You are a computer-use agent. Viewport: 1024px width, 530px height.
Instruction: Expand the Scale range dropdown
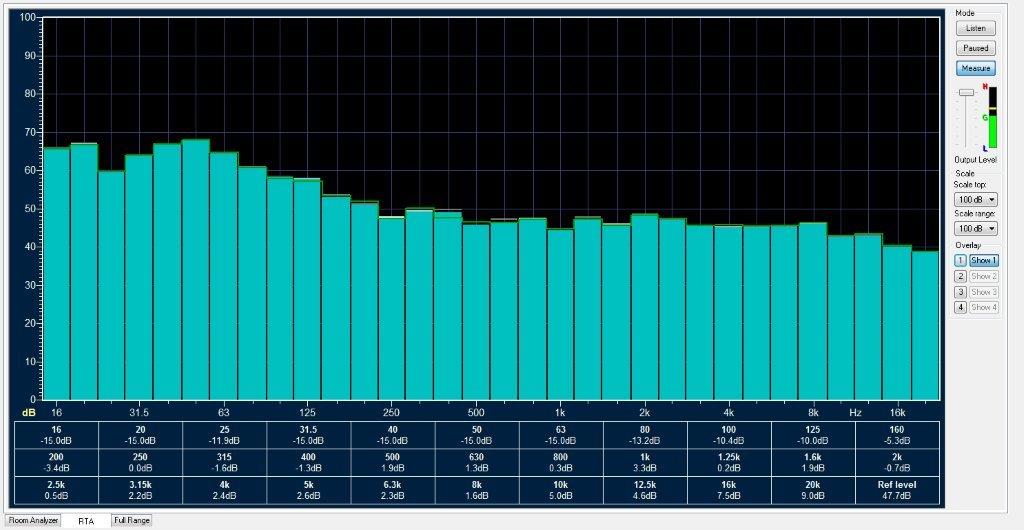975,228
